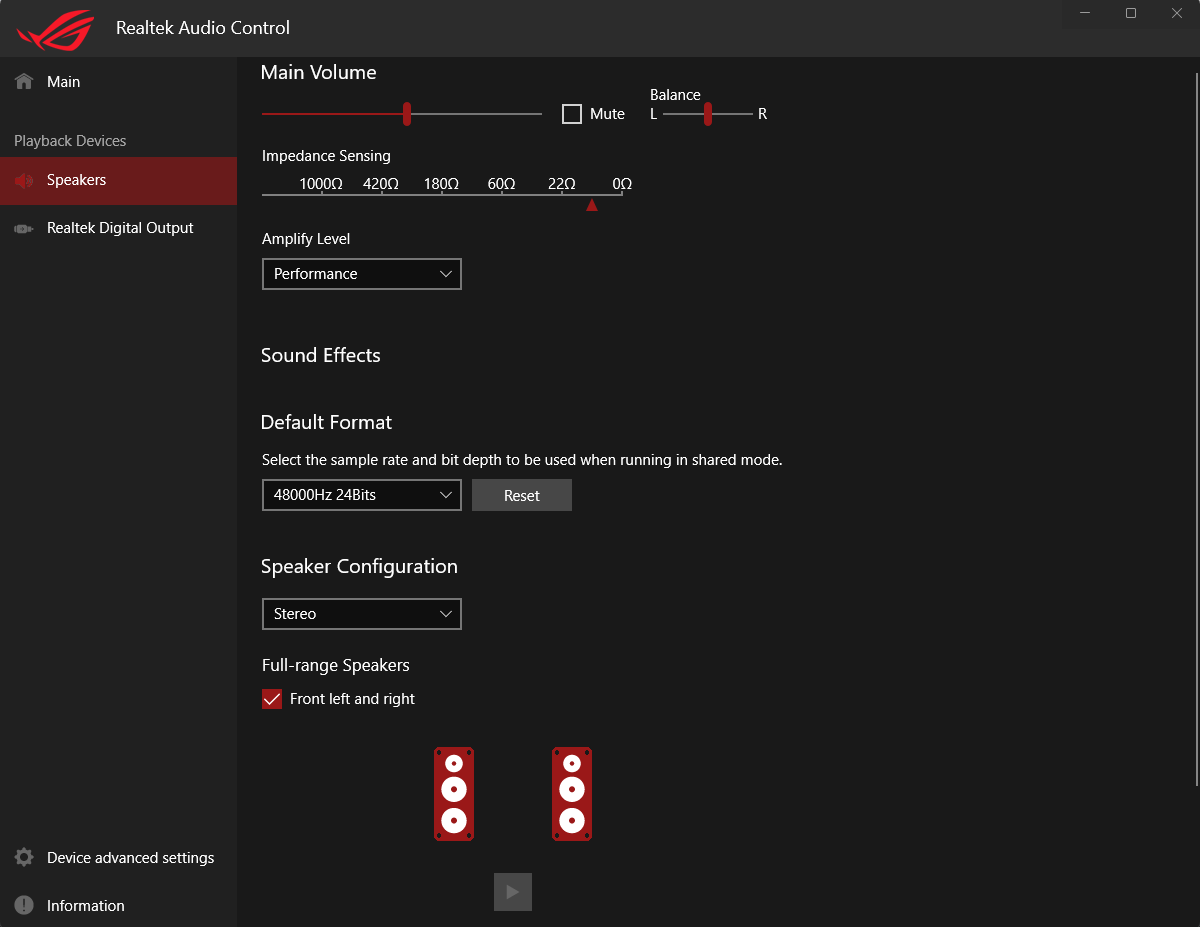Viewport: 1200px width, 927px height.
Task: Click the vertical scrollbar on the right
Action: [1196, 430]
